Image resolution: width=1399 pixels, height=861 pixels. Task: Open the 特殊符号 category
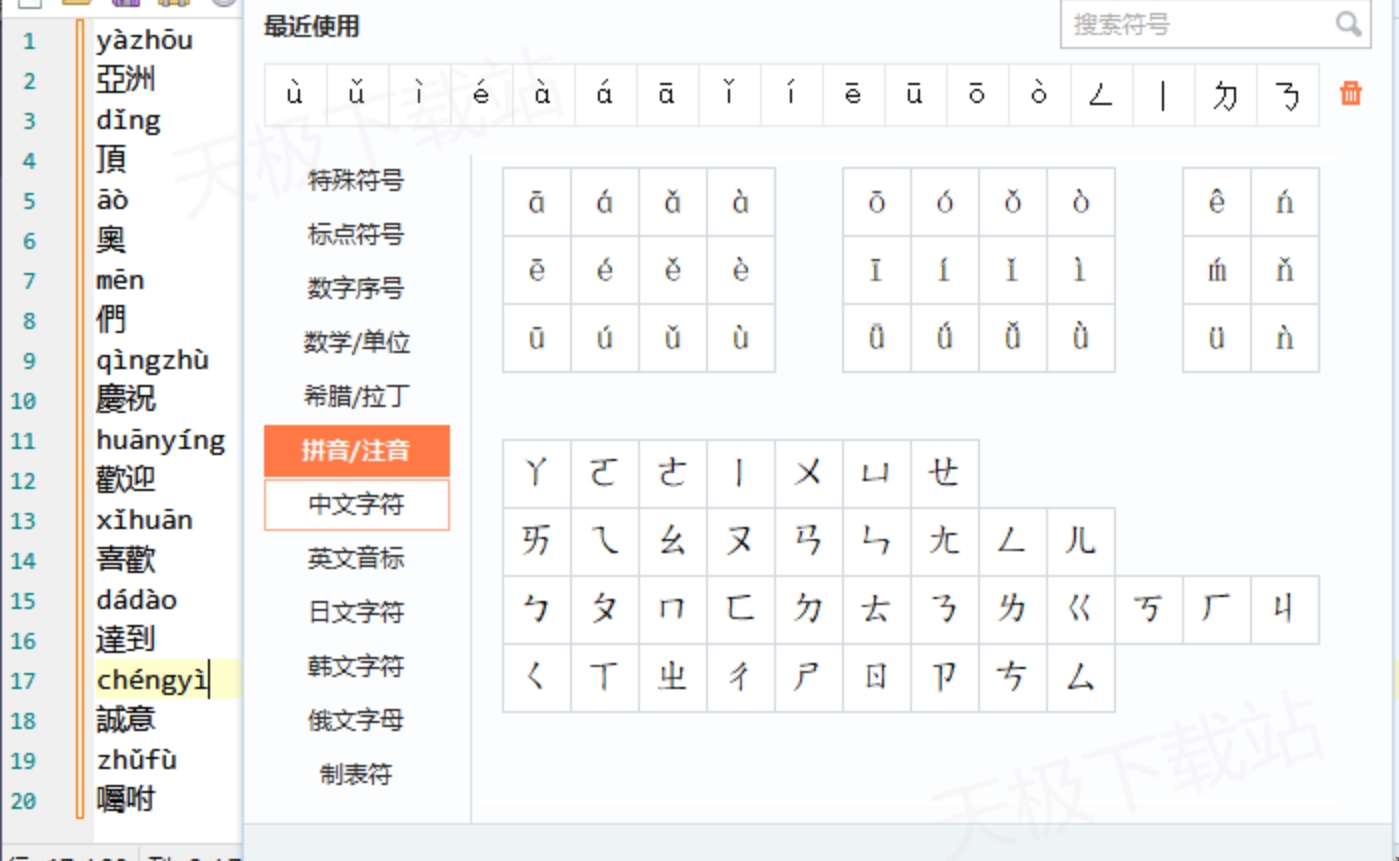[x=356, y=181]
